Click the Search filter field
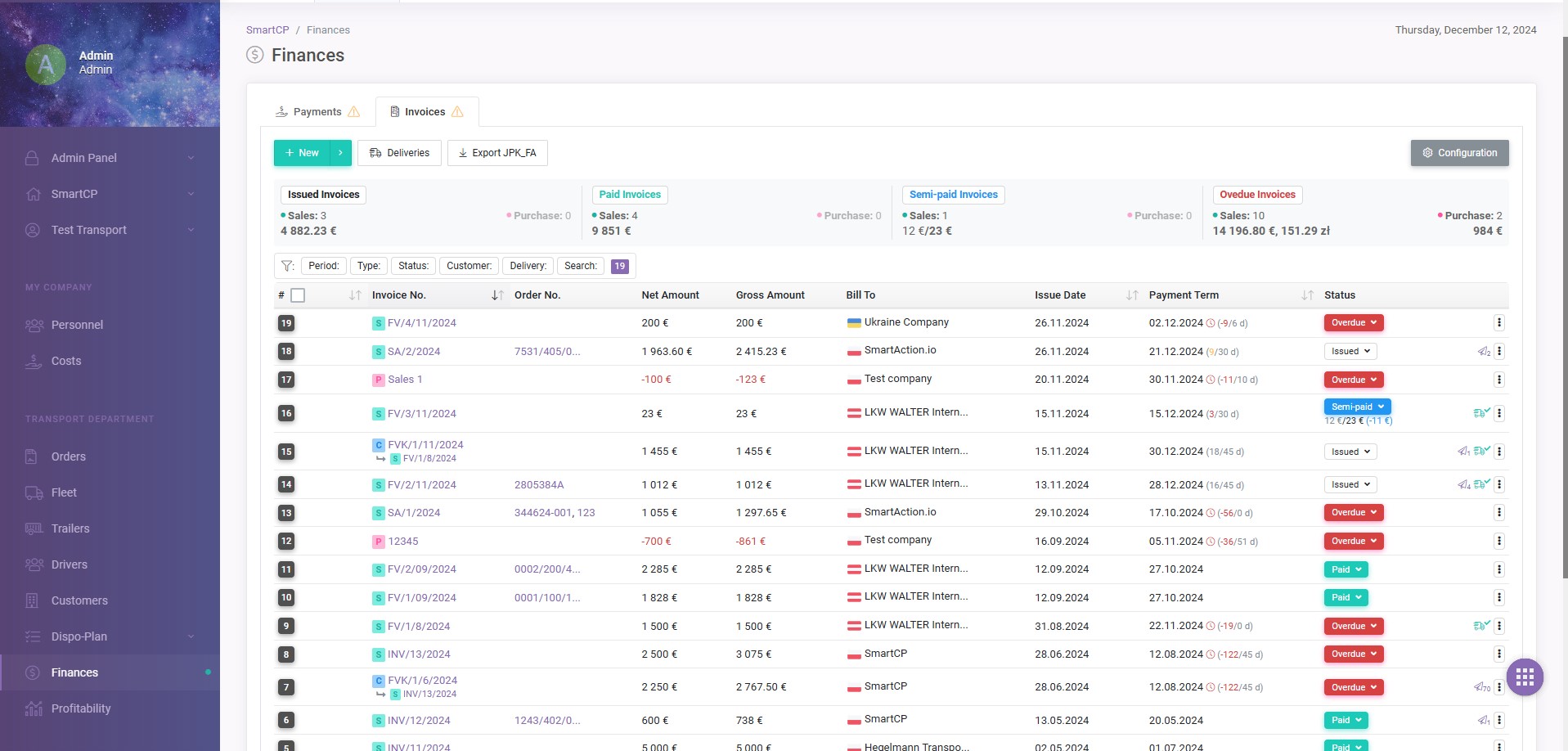 click(x=581, y=266)
